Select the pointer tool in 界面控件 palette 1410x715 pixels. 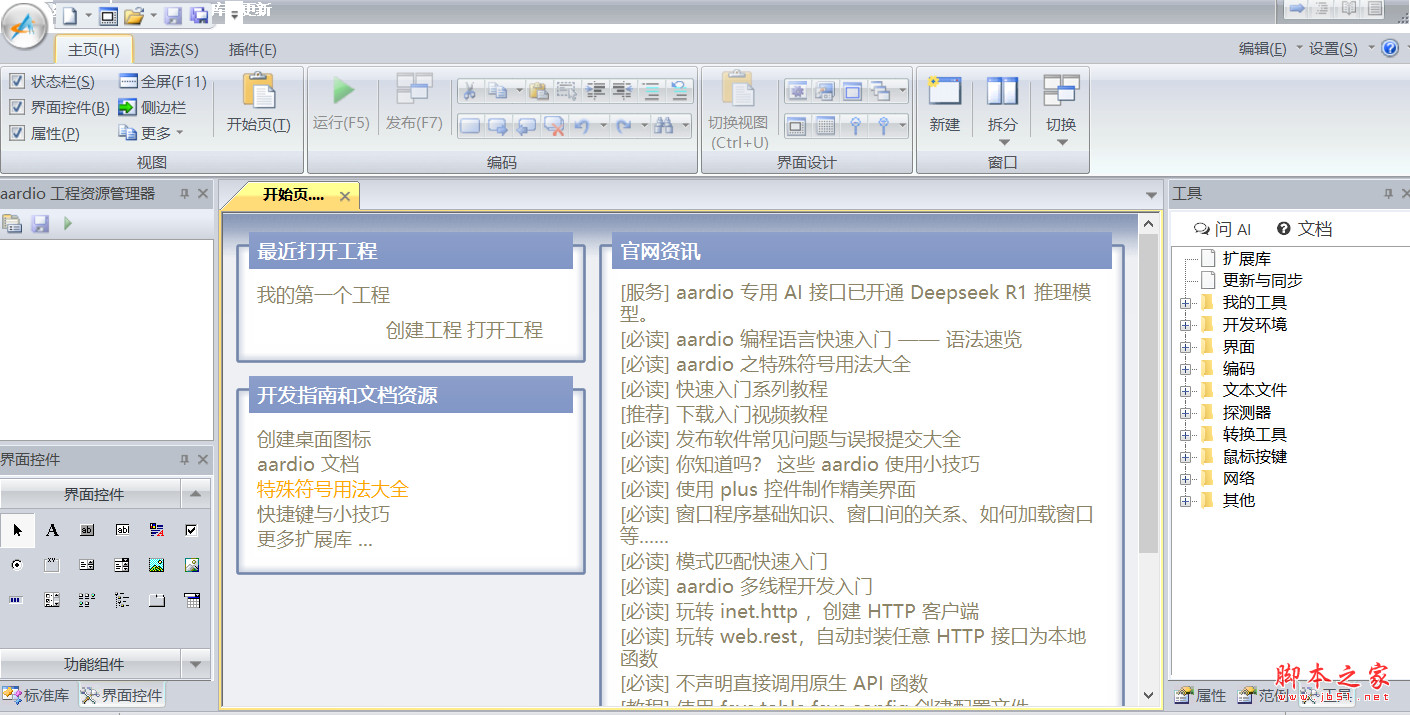point(17,530)
